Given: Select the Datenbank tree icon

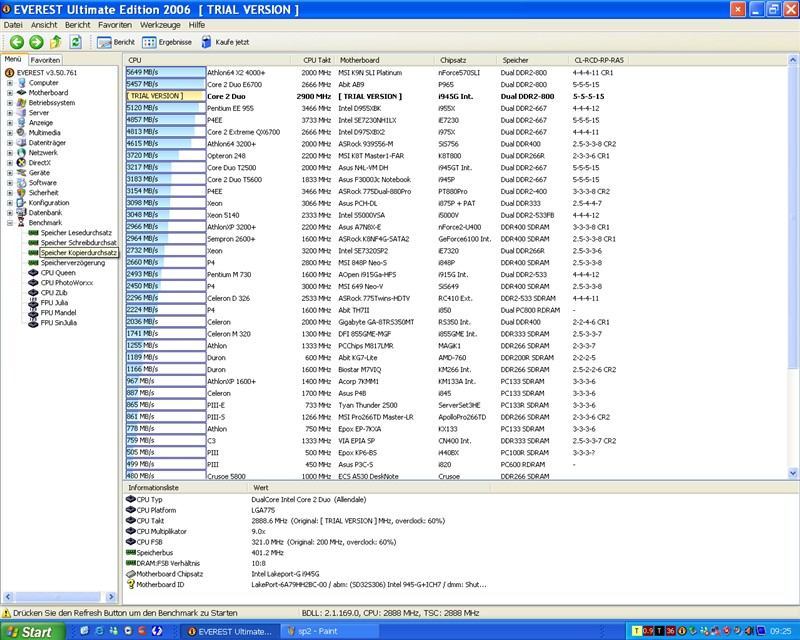Looking at the screenshot, I should coord(21,212).
